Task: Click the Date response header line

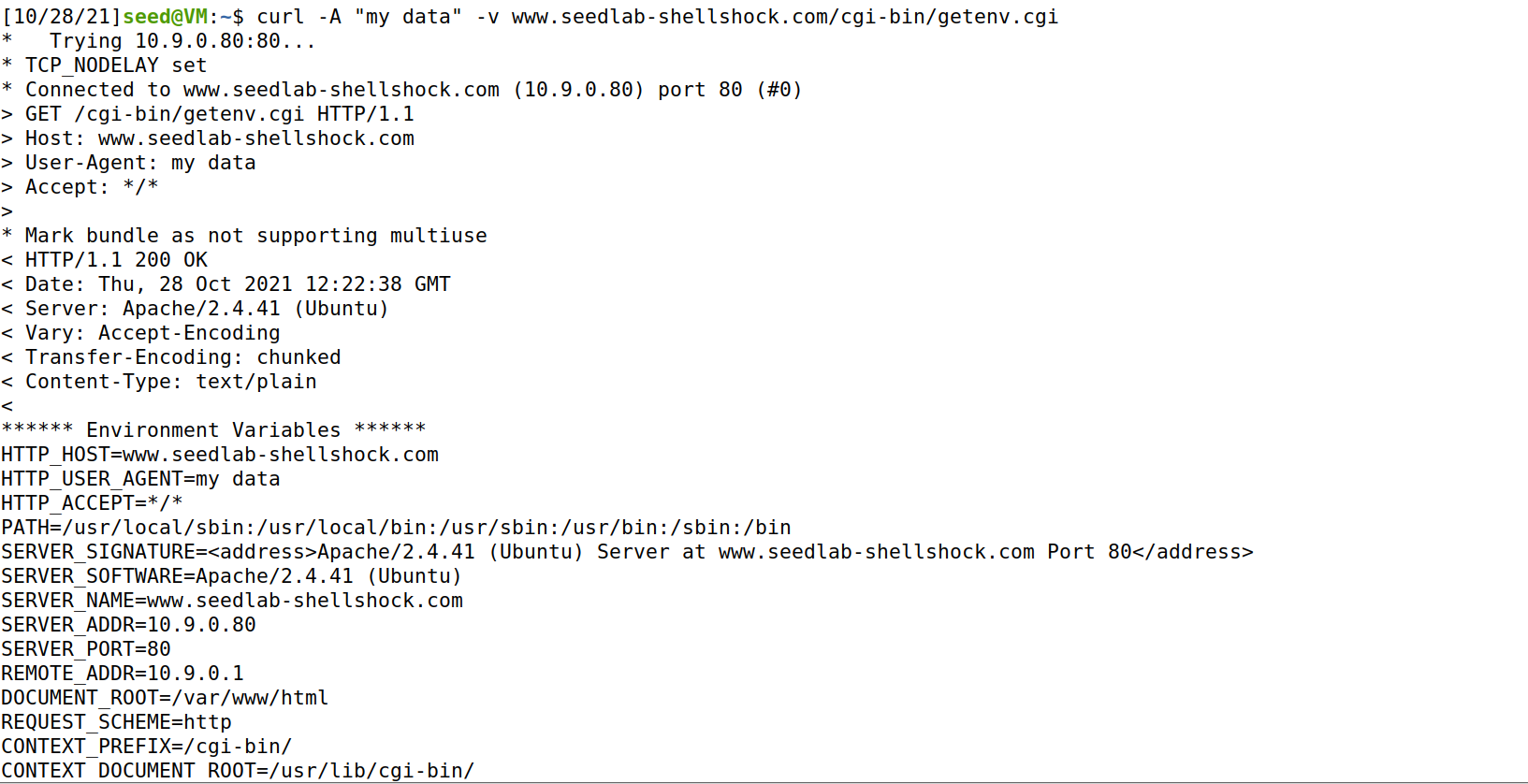Action: (226, 284)
